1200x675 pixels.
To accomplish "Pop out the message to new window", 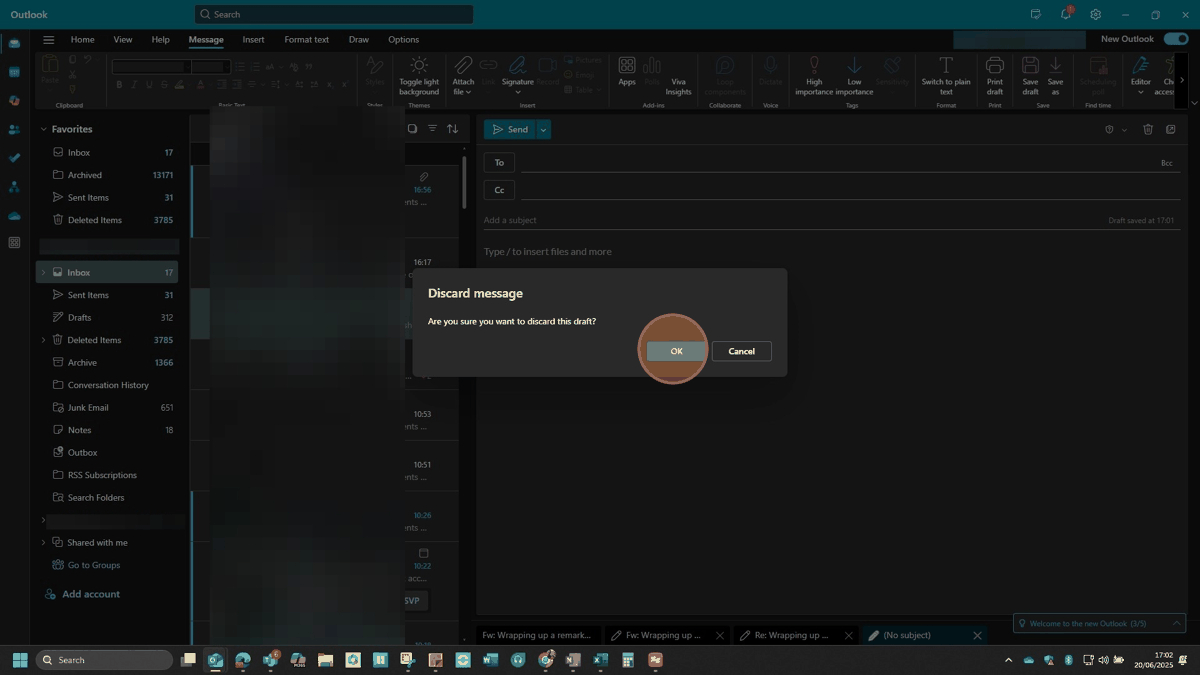I will pyautogui.click(x=1170, y=129).
